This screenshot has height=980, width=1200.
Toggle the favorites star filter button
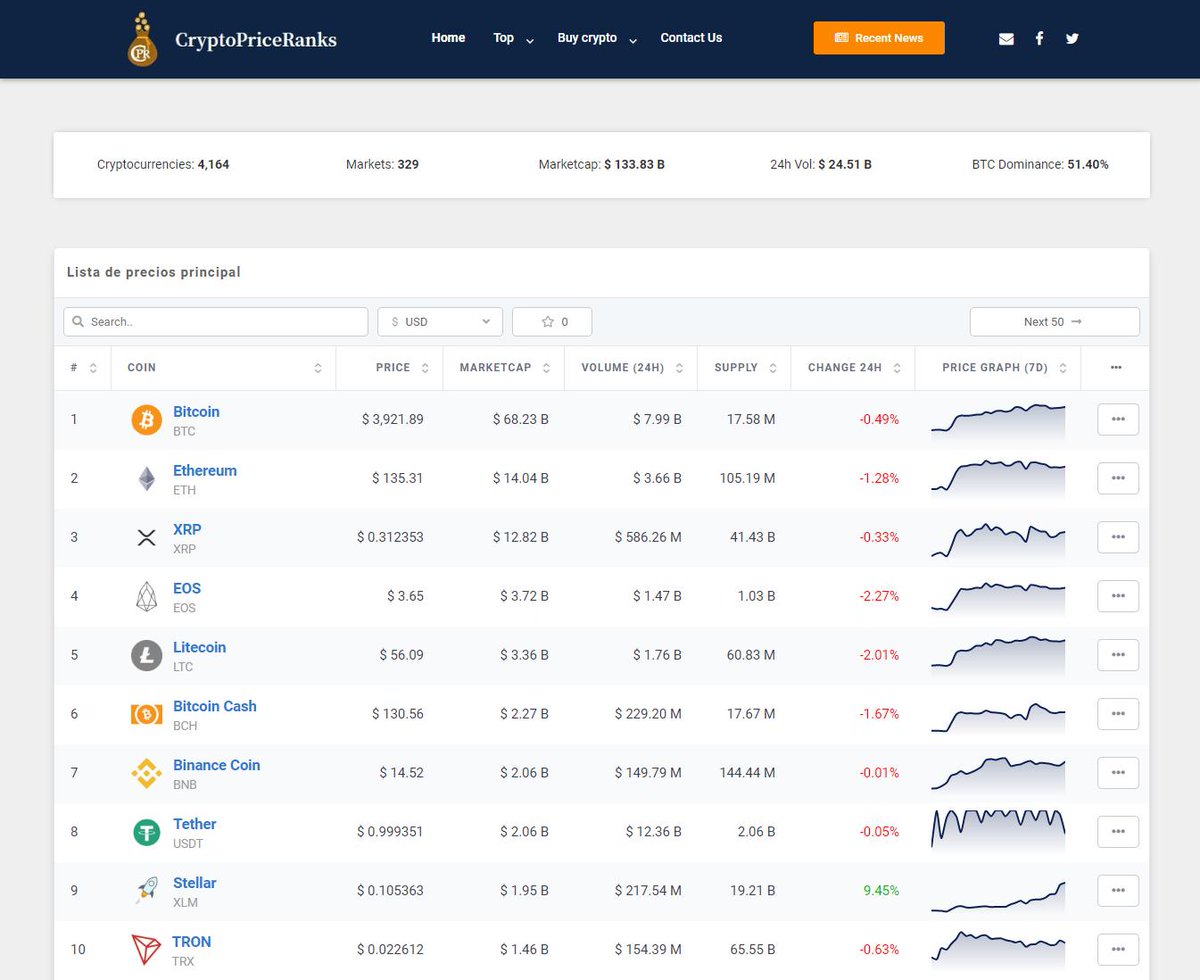pyautogui.click(x=552, y=322)
